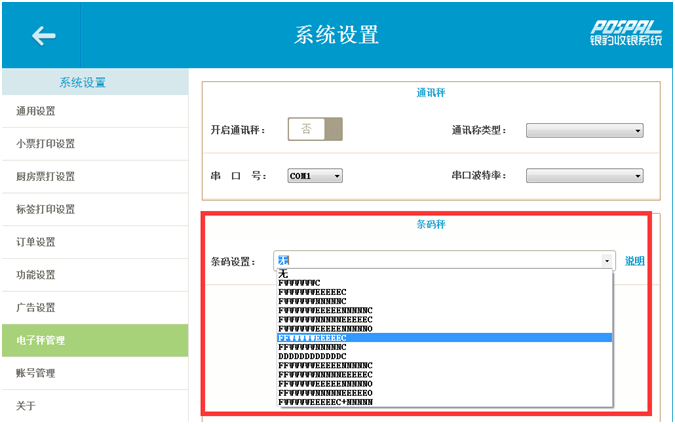675x424 pixels.
Task: Click the 说明 link
Action: [634, 261]
